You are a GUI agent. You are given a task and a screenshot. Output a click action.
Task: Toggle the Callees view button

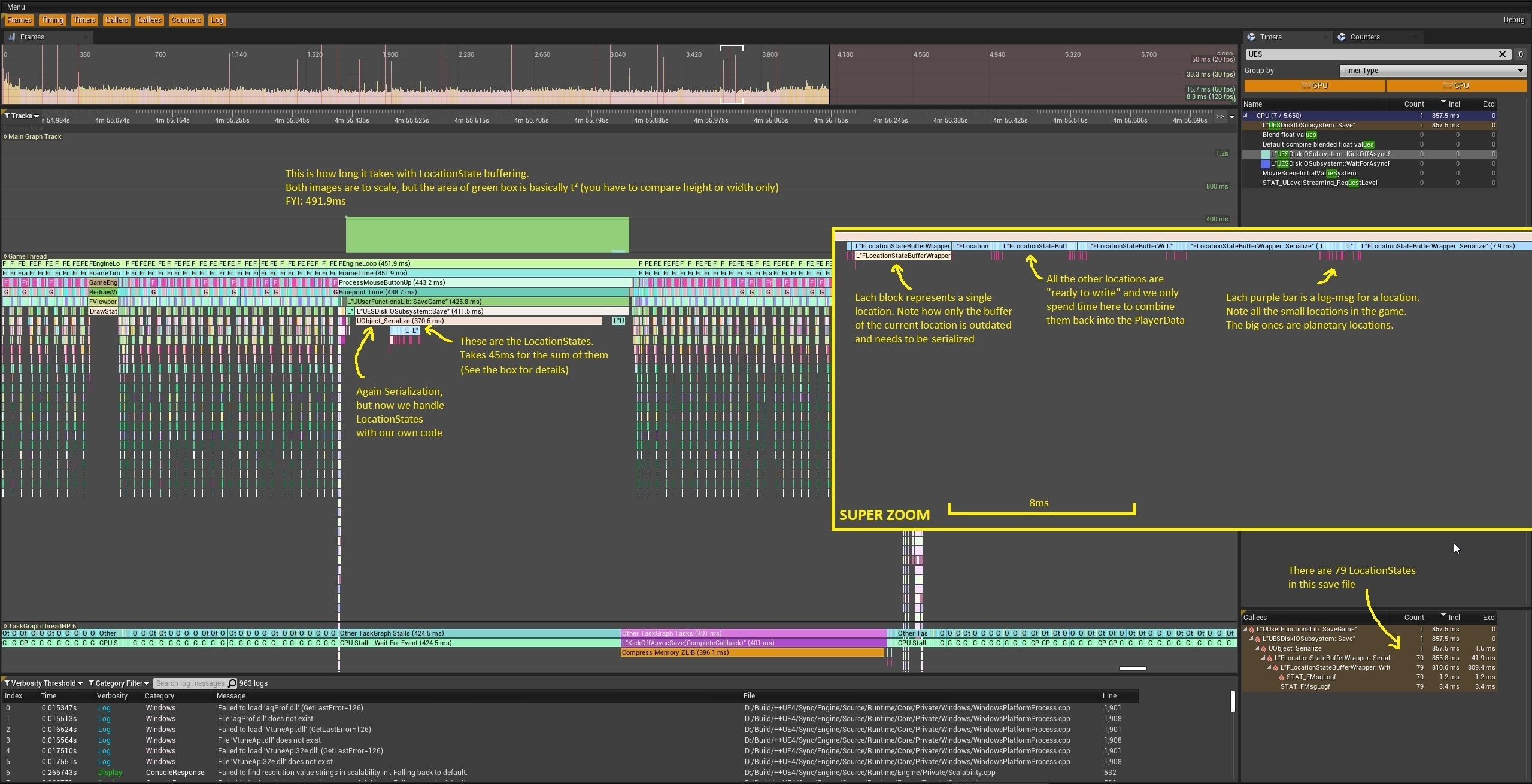pos(149,20)
